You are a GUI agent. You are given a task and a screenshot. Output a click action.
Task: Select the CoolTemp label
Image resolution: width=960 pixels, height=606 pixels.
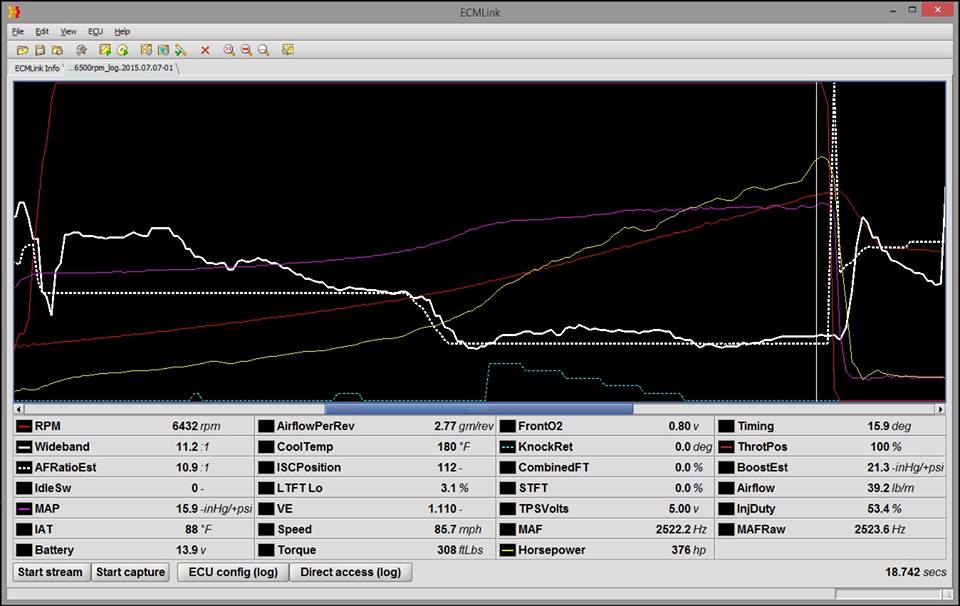[304, 447]
